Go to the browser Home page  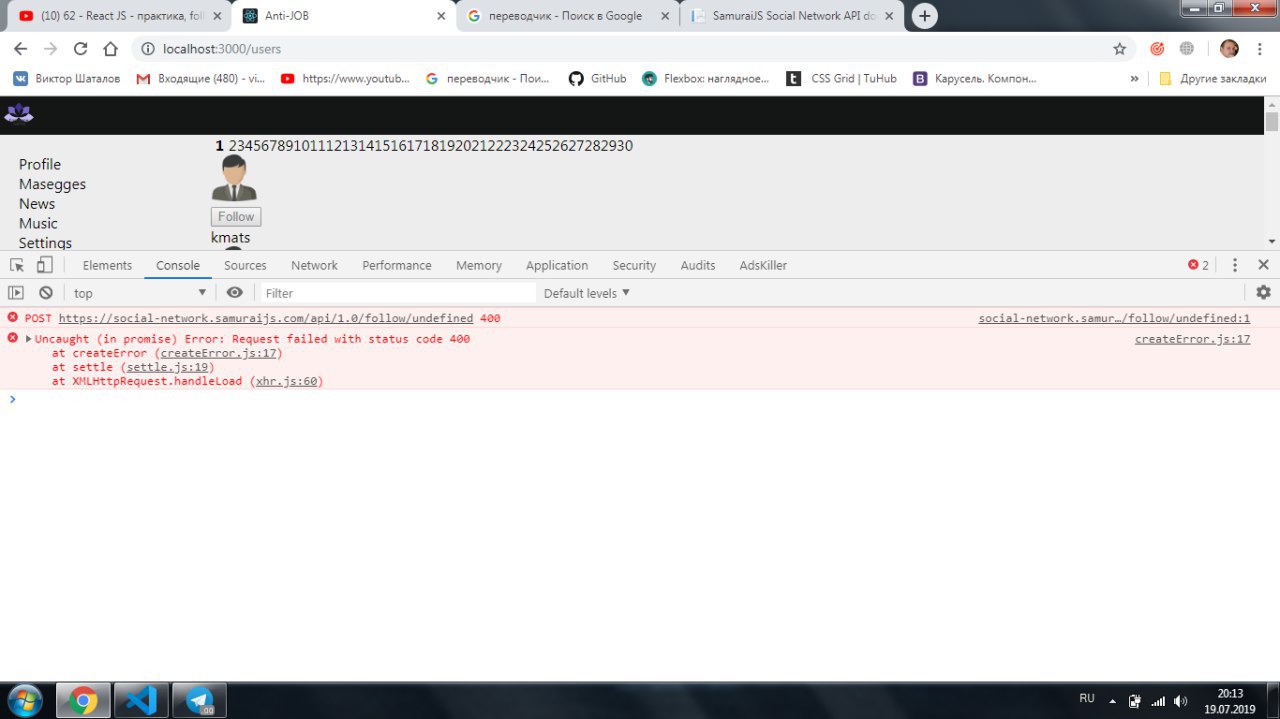[110, 49]
